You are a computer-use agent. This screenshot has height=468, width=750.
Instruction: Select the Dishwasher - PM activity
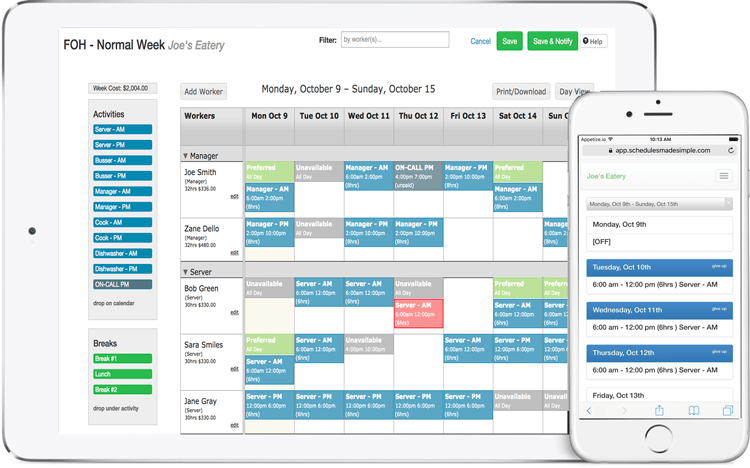tap(122, 269)
